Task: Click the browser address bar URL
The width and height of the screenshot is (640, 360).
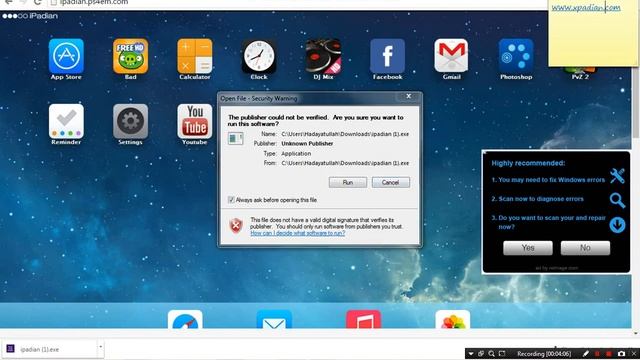Action: 94,2
